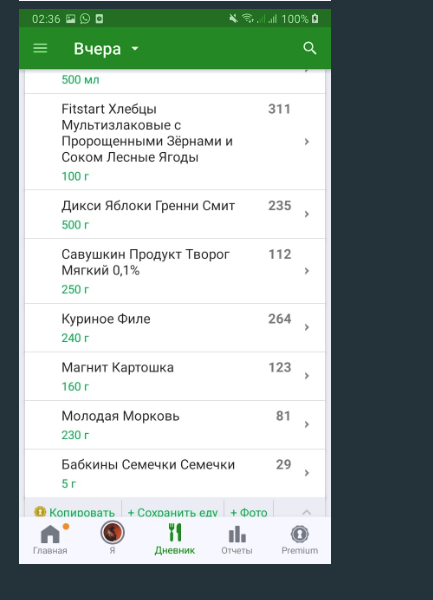
Task: Open Бабкины Семечки Семечки entry
Action: coord(175,473)
